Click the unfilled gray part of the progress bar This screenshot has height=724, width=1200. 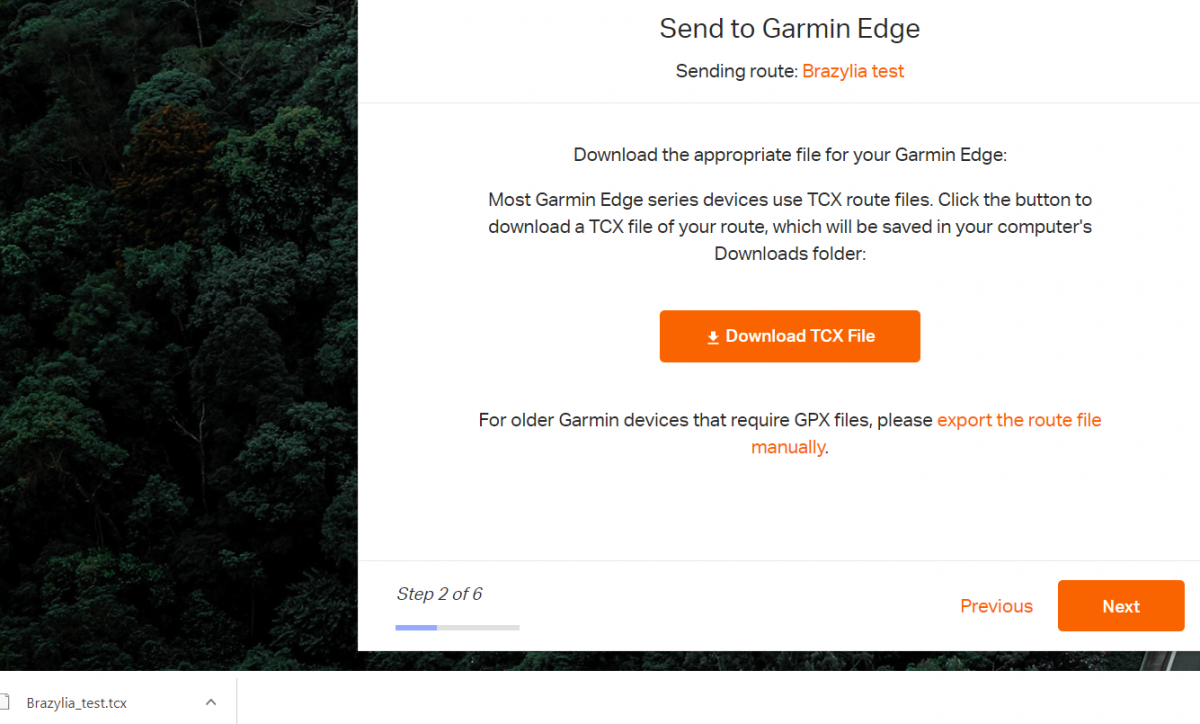click(x=478, y=627)
